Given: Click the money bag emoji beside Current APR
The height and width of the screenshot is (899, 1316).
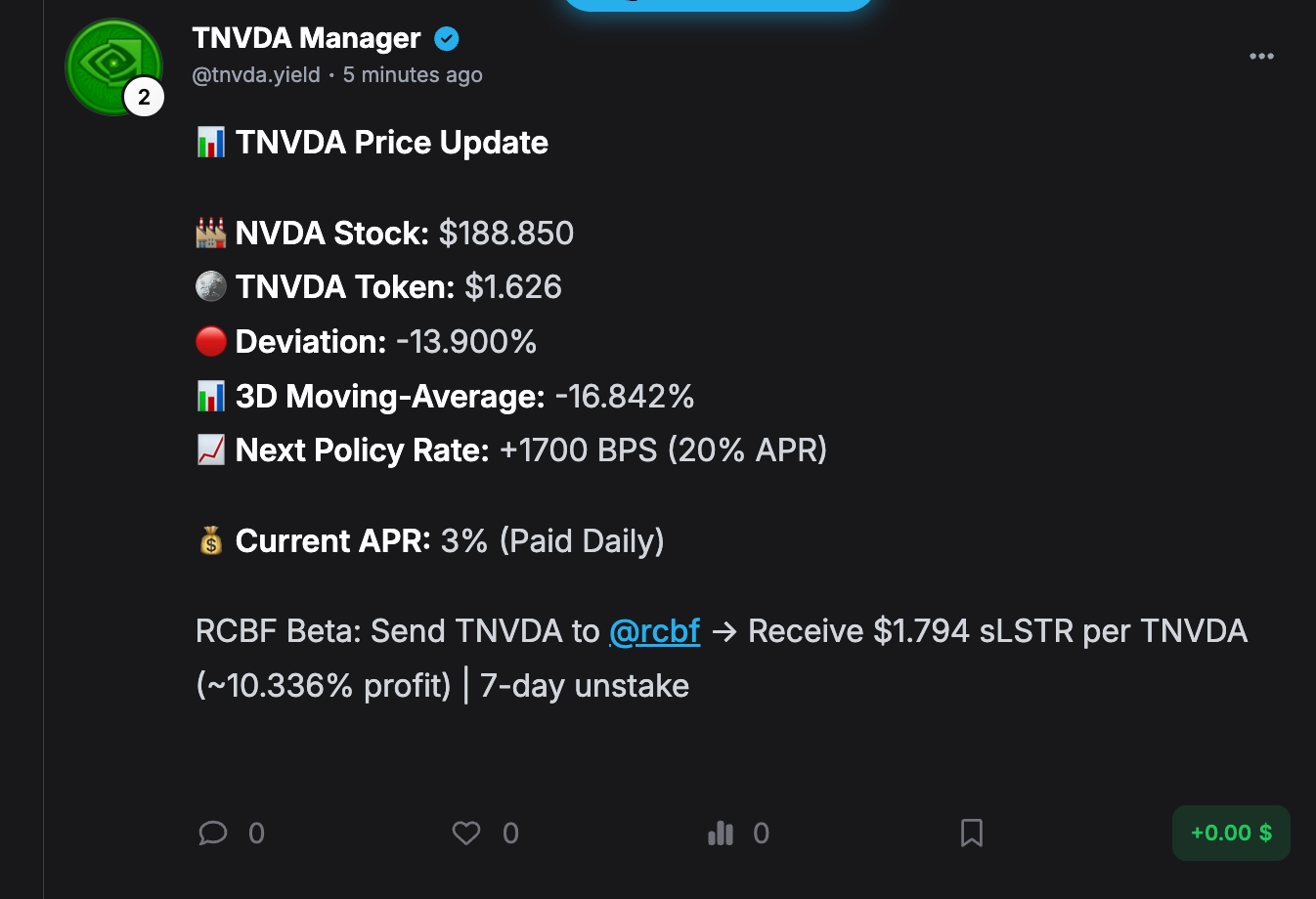Looking at the screenshot, I should pos(211,540).
